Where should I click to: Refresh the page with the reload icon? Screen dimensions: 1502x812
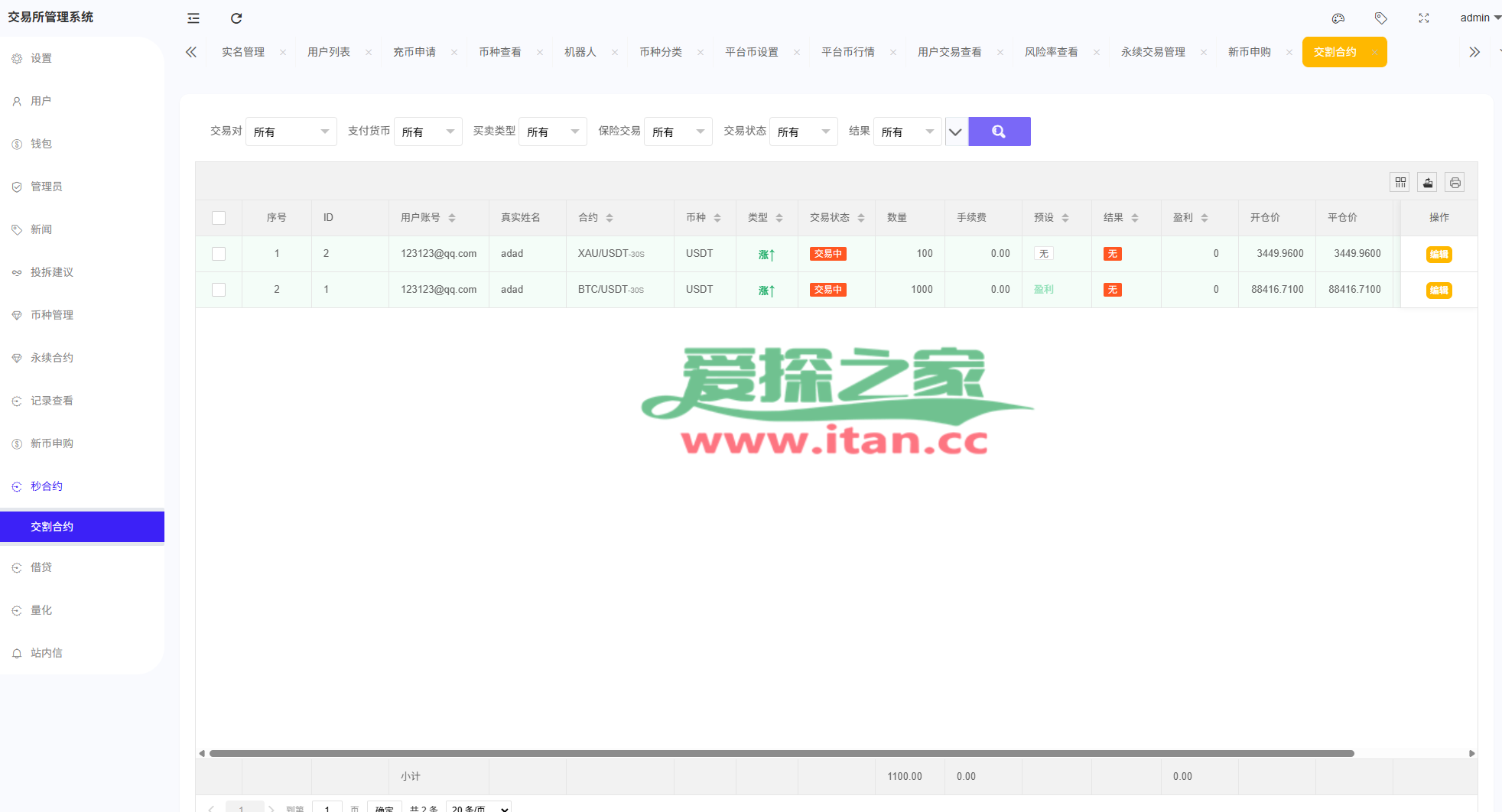236,18
